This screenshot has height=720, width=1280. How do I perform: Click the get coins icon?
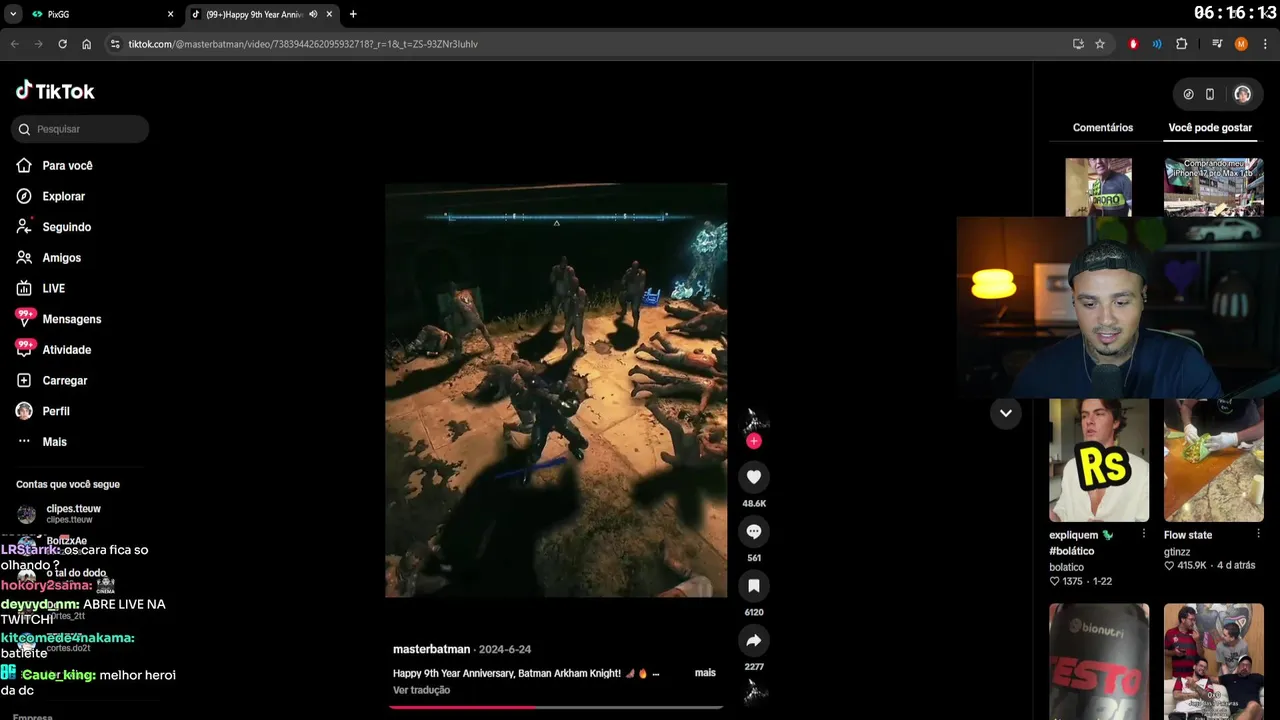pyautogui.click(x=1188, y=94)
